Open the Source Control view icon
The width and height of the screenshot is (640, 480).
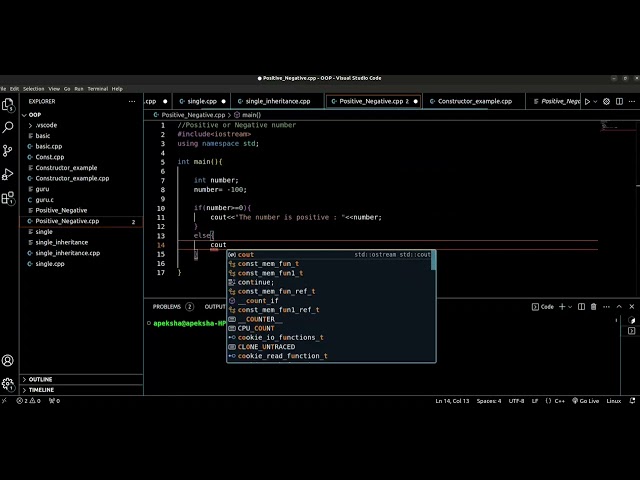coord(8,151)
